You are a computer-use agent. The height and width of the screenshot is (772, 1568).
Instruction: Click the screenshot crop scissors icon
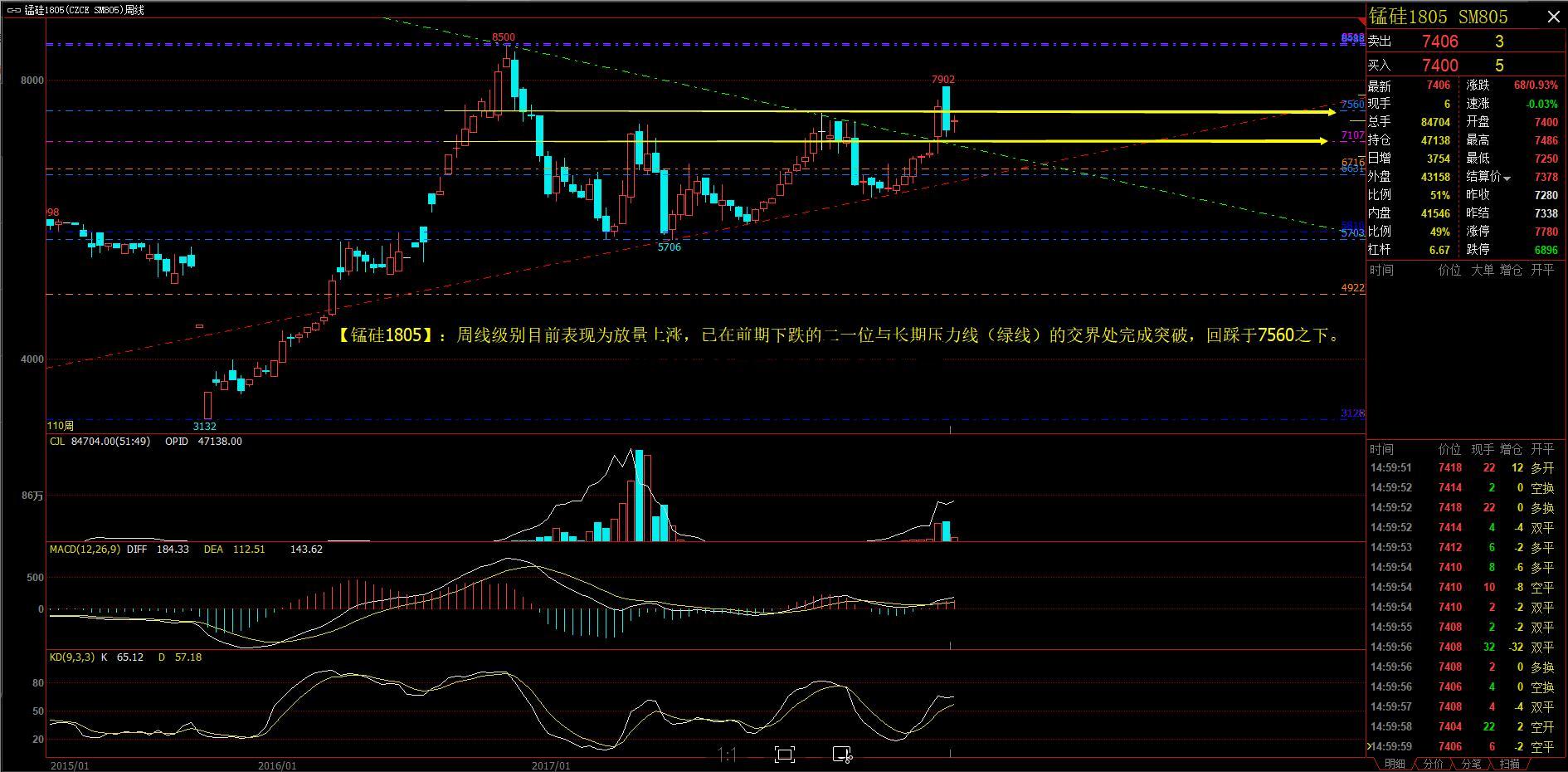click(x=842, y=755)
